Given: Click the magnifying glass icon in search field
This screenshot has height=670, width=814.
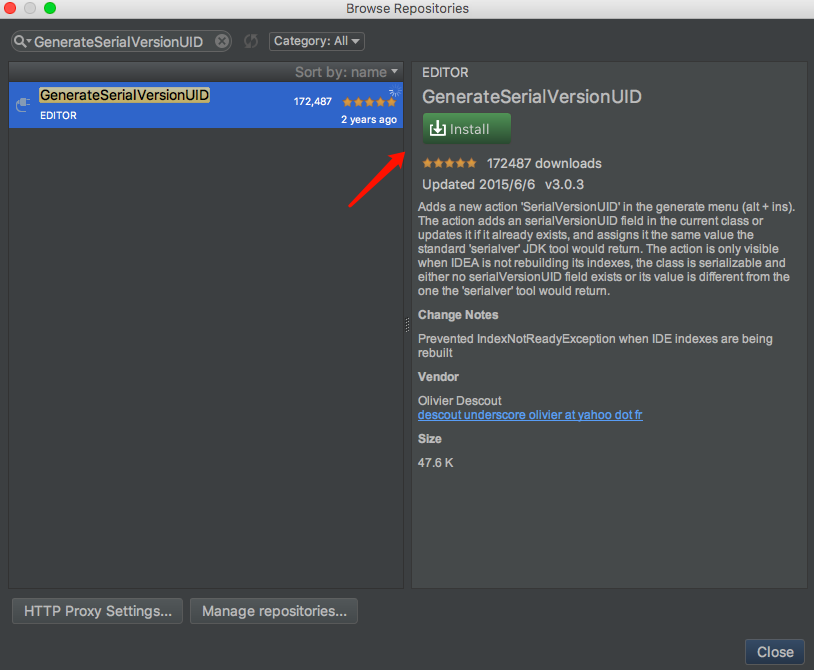Looking at the screenshot, I should (18, 41).
